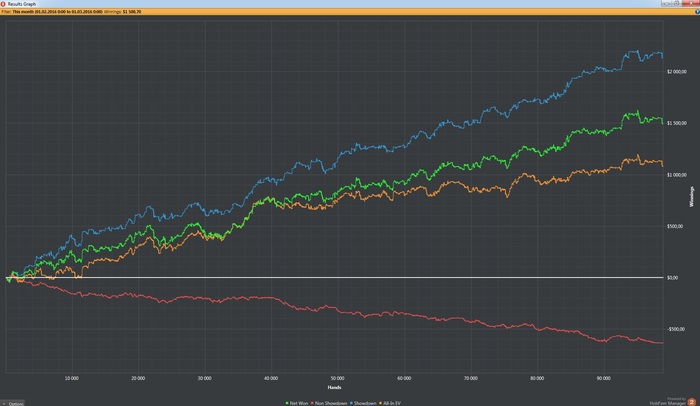Viewport: 700px width, 406px height.
Task: Click the $500,00 winnings axis label
Action: (675, 226)
